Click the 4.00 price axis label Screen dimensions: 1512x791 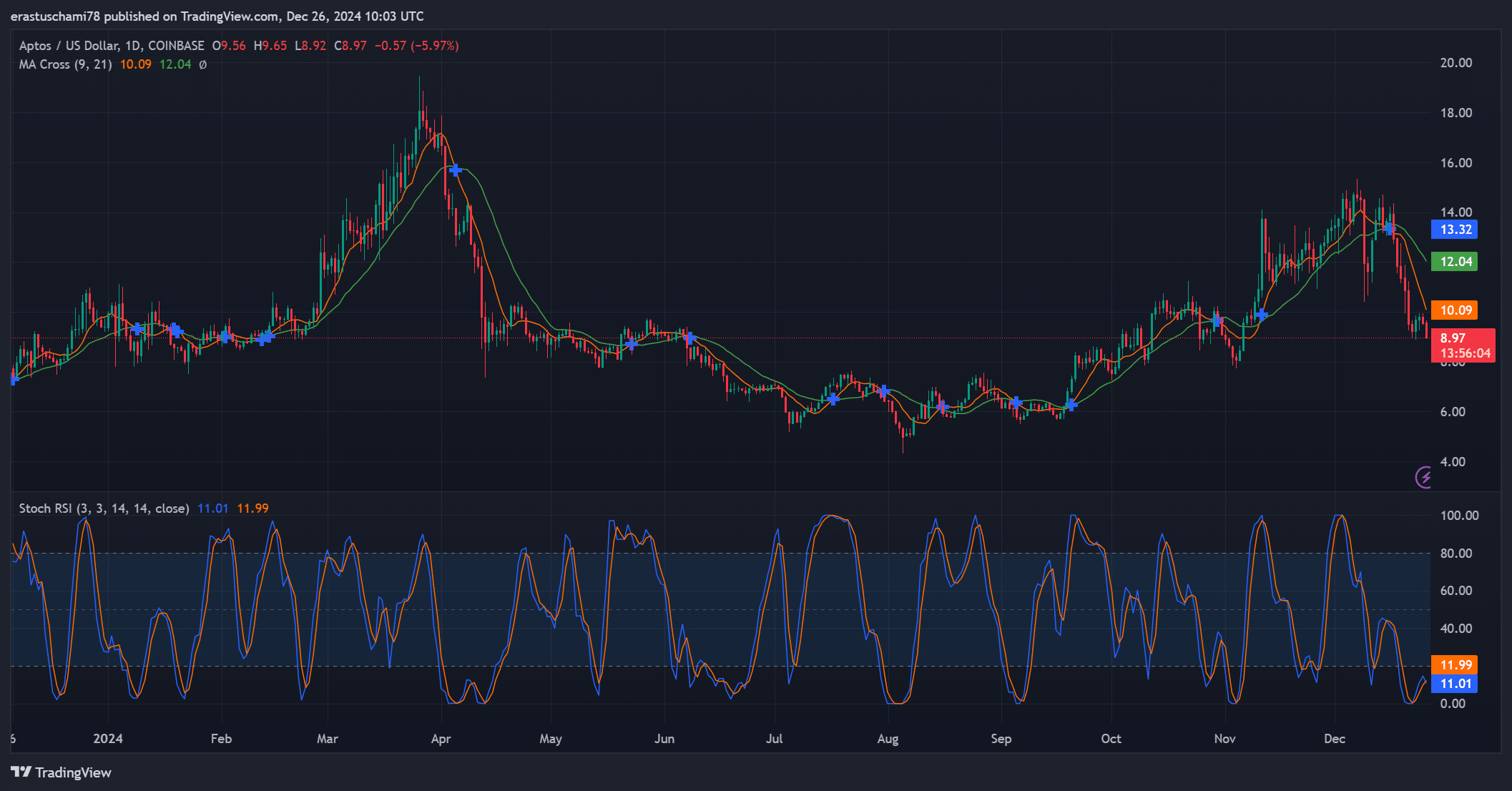[1453, 462]
